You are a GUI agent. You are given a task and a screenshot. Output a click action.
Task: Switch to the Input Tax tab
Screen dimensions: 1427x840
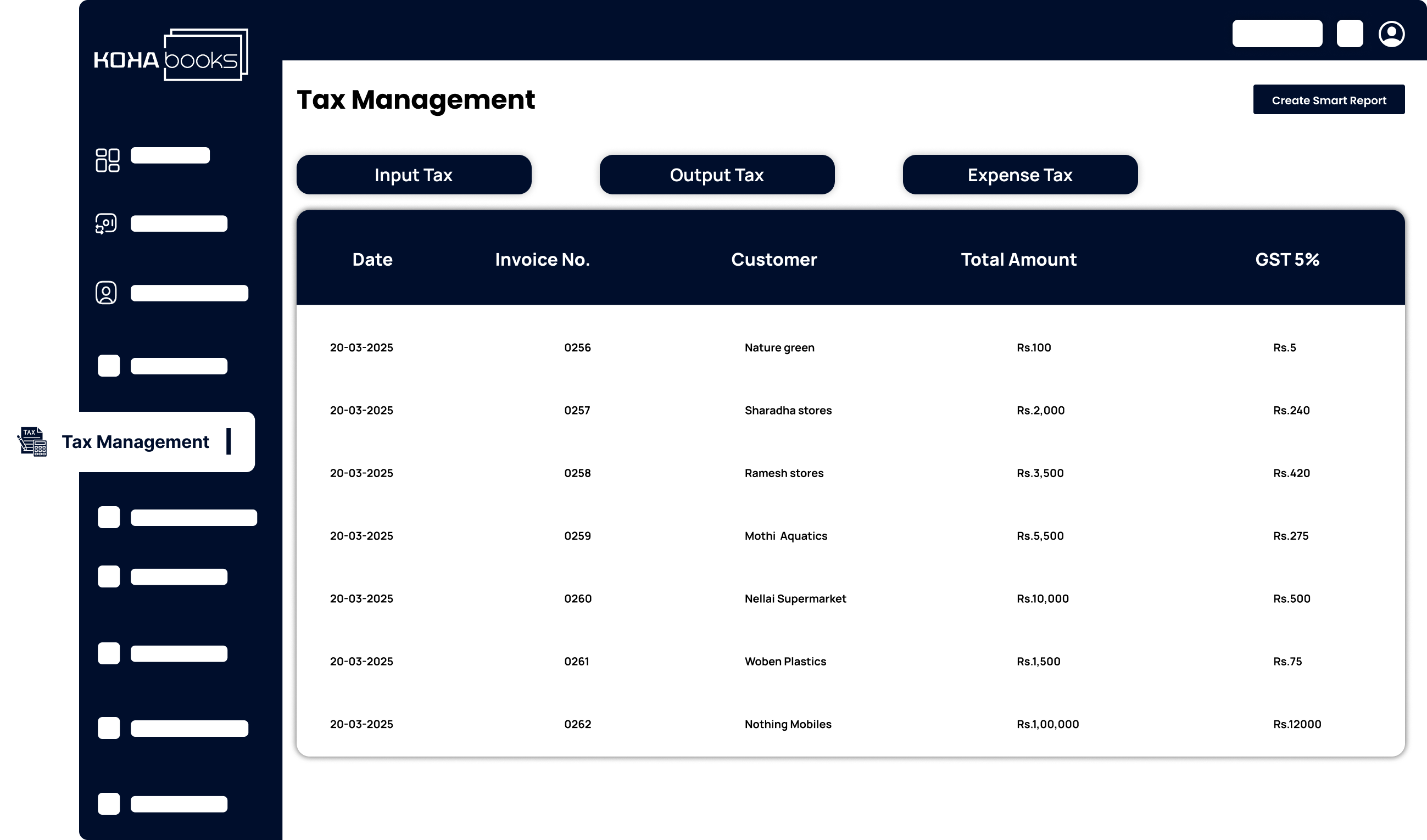click(x=414, y=175)
